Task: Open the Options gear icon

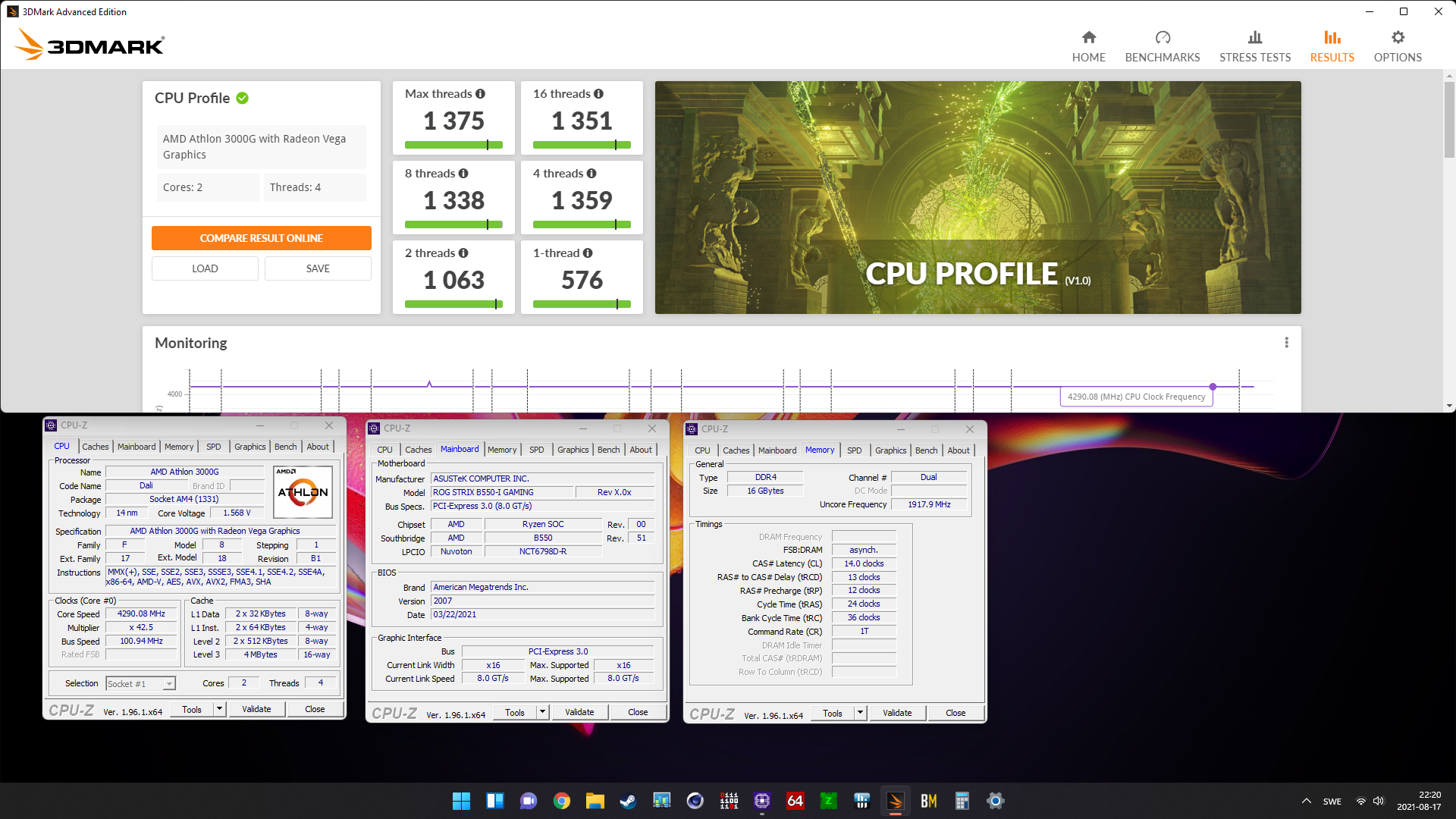Action: click(1398, 37)
